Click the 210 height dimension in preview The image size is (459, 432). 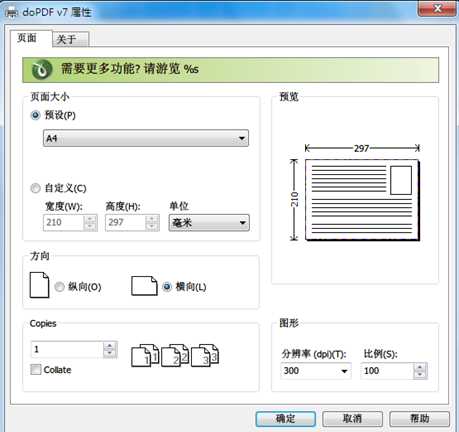tap(294, 199)
